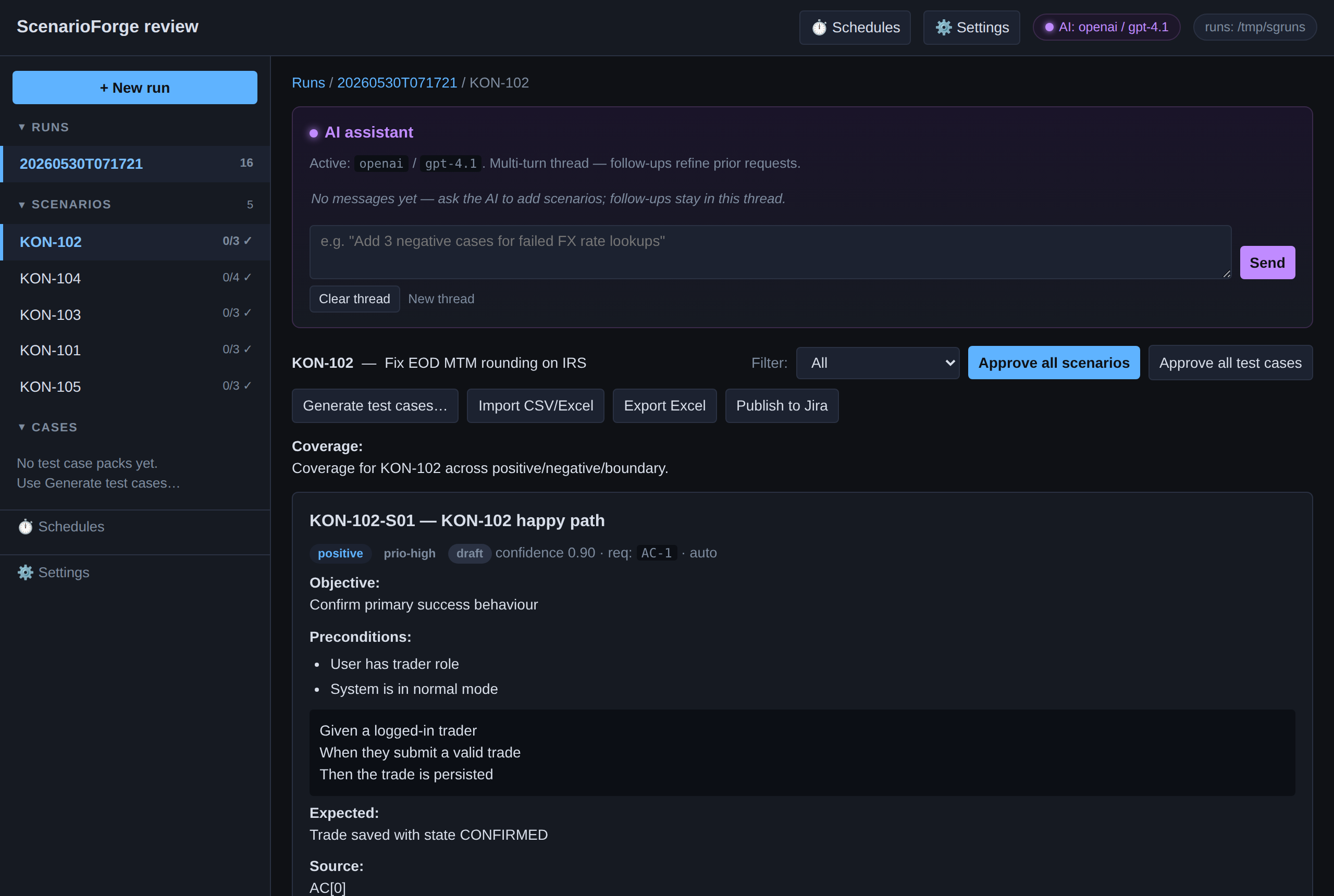The width and height of the screenshot is (1334, 896).
Task: Open Settings link in sidebar
Action: click(x=53, y=573)
